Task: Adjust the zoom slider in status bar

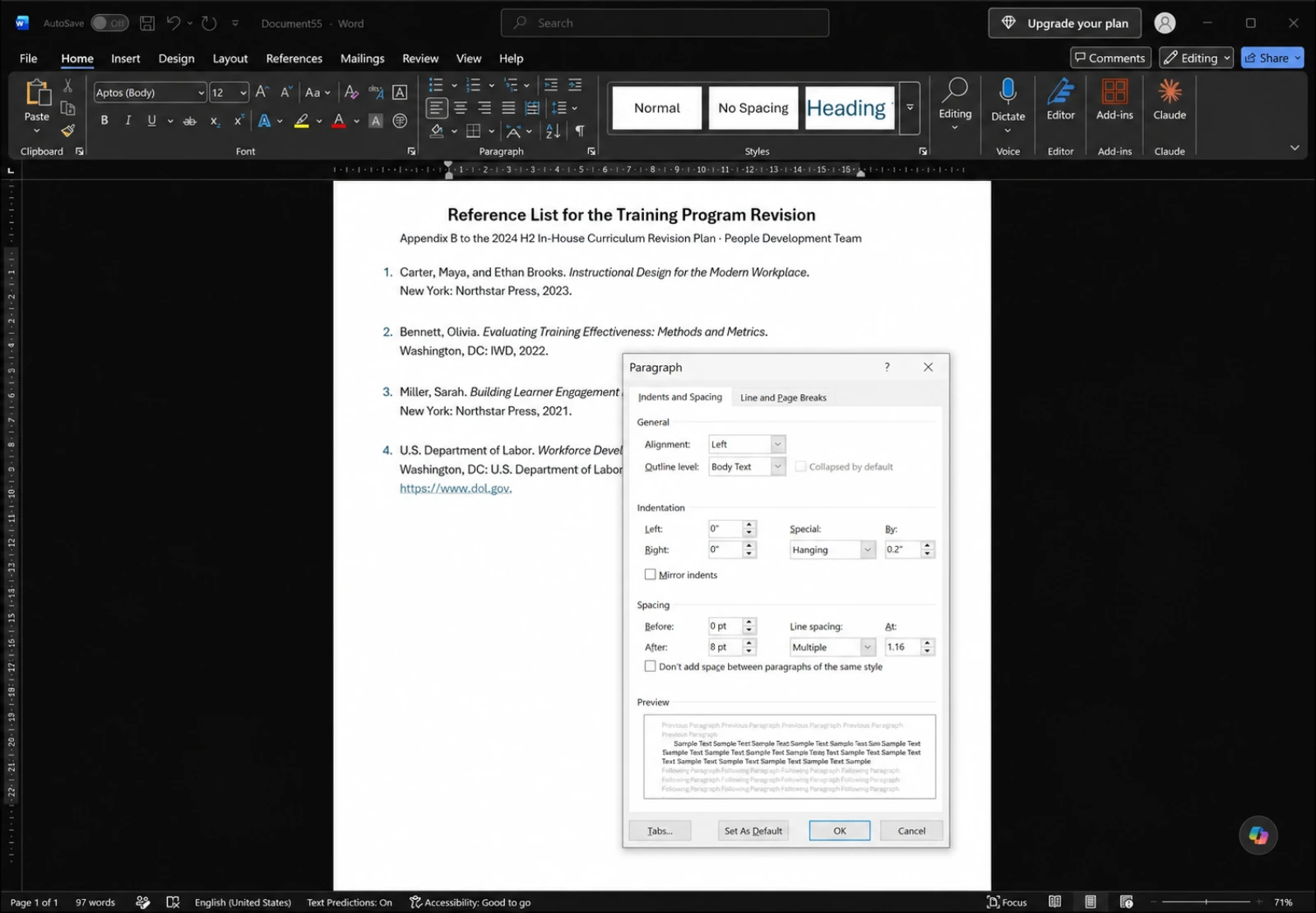Action: coord(1207,901)
